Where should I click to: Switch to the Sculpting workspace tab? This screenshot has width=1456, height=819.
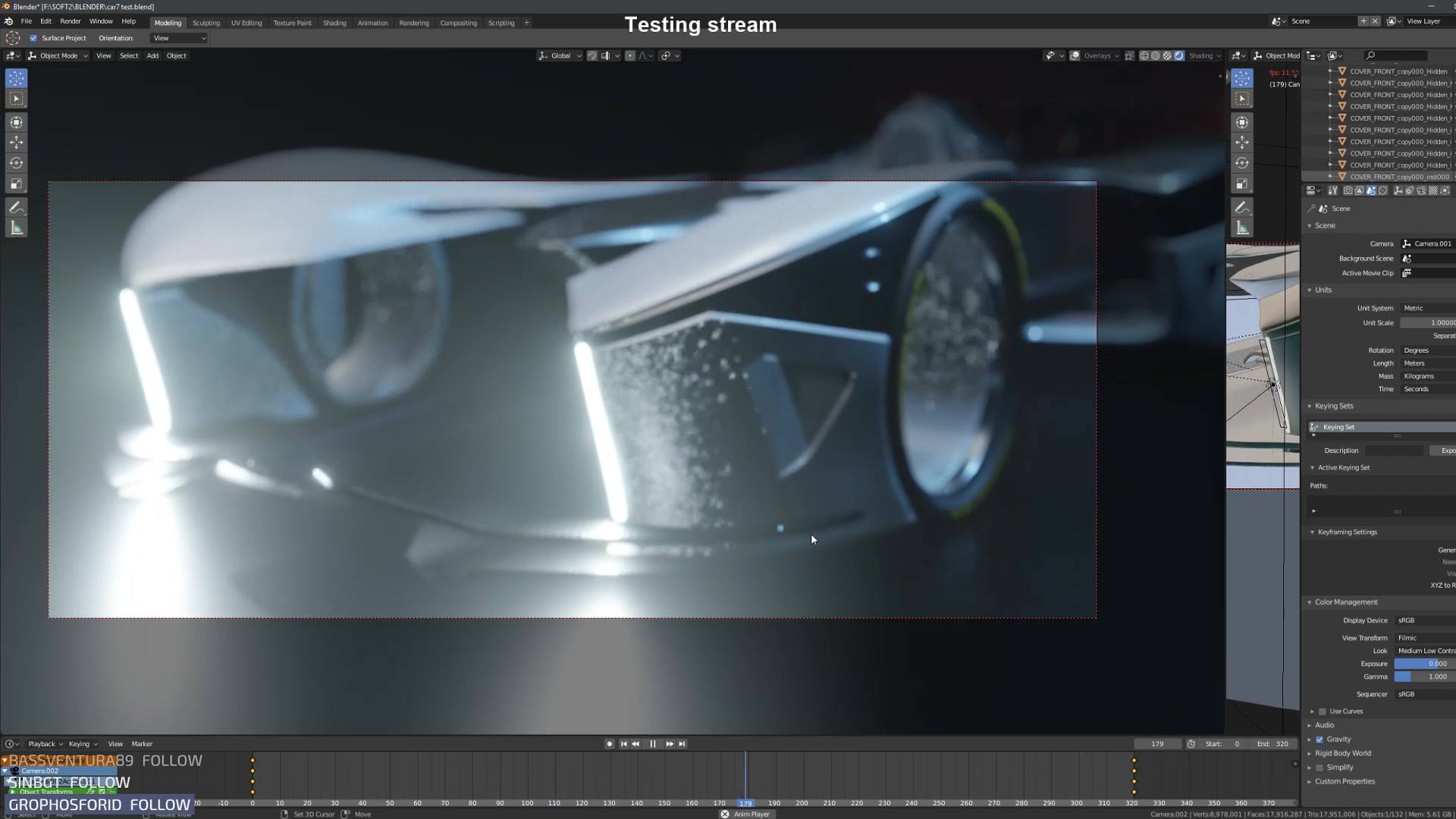coord(206,24)
